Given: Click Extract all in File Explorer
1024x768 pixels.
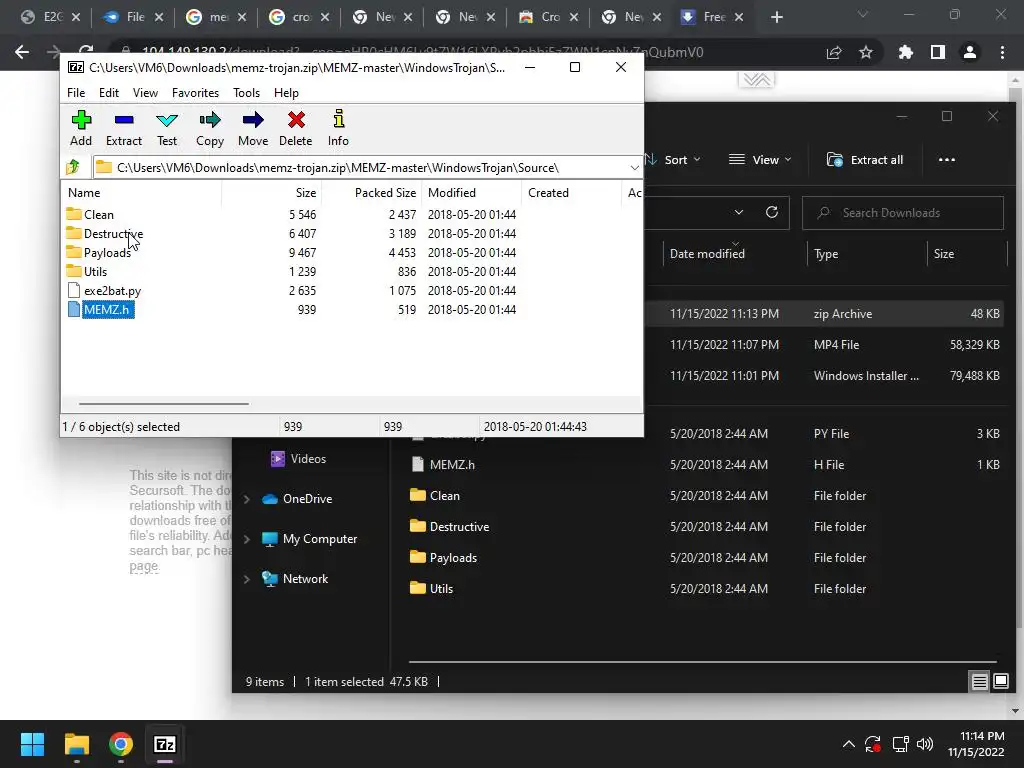Looking at the screenshot, I should tap(865, 160).
